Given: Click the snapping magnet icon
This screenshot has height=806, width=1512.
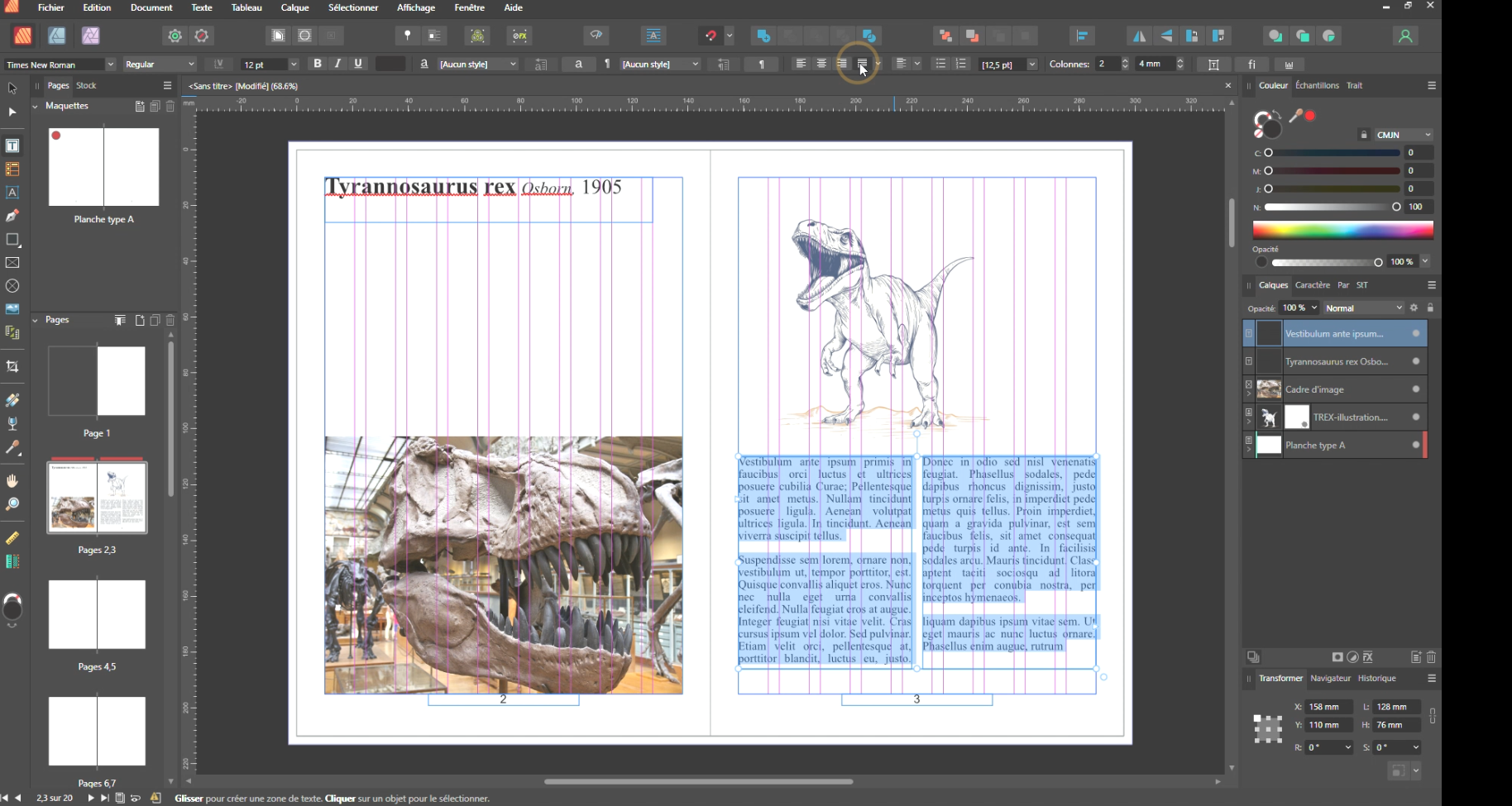Looking at the screenshot, I should coord(711,36).
